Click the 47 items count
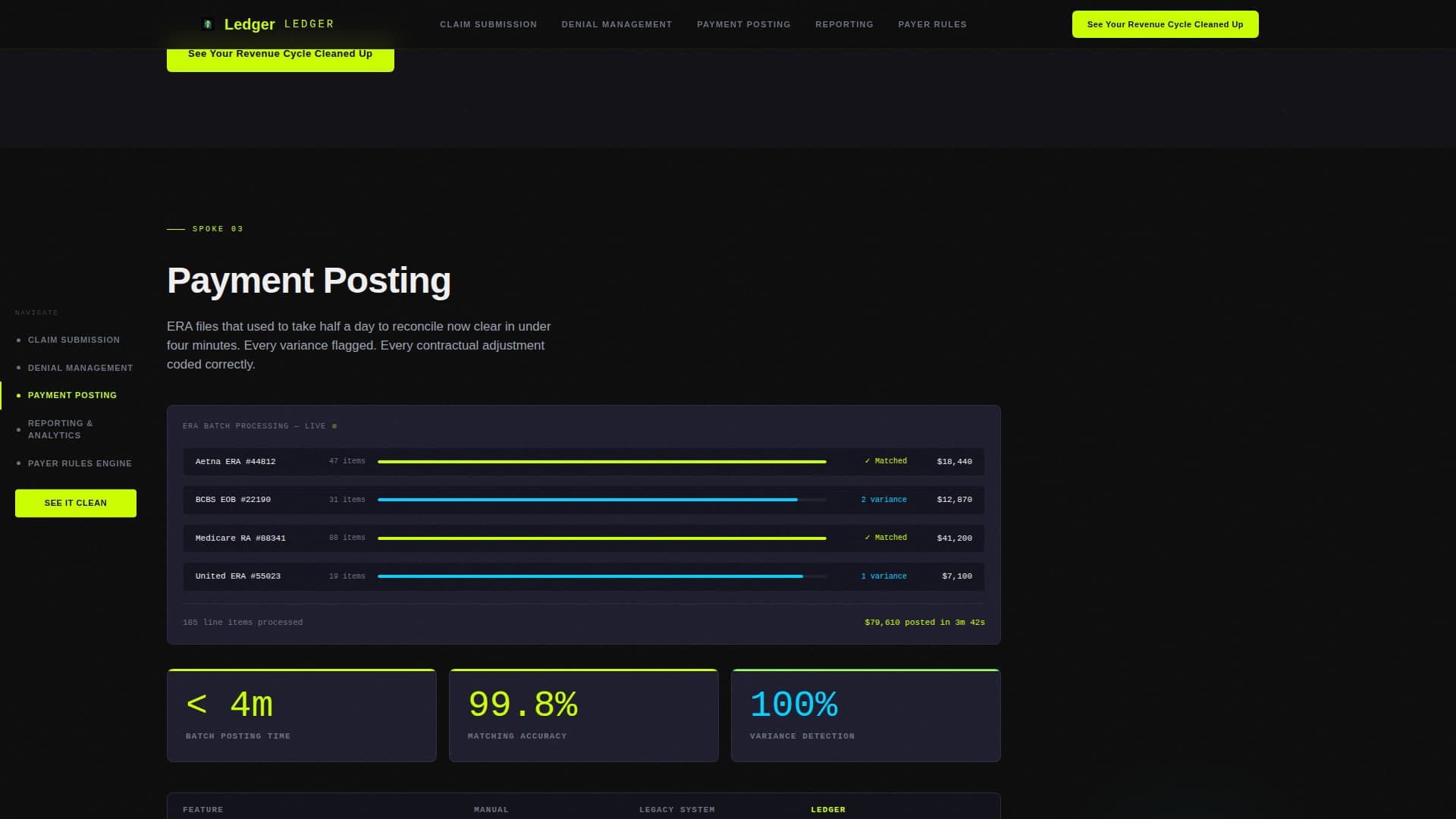Image resolution: width=1456 pixels, height=819 pixels. point(347,461)
